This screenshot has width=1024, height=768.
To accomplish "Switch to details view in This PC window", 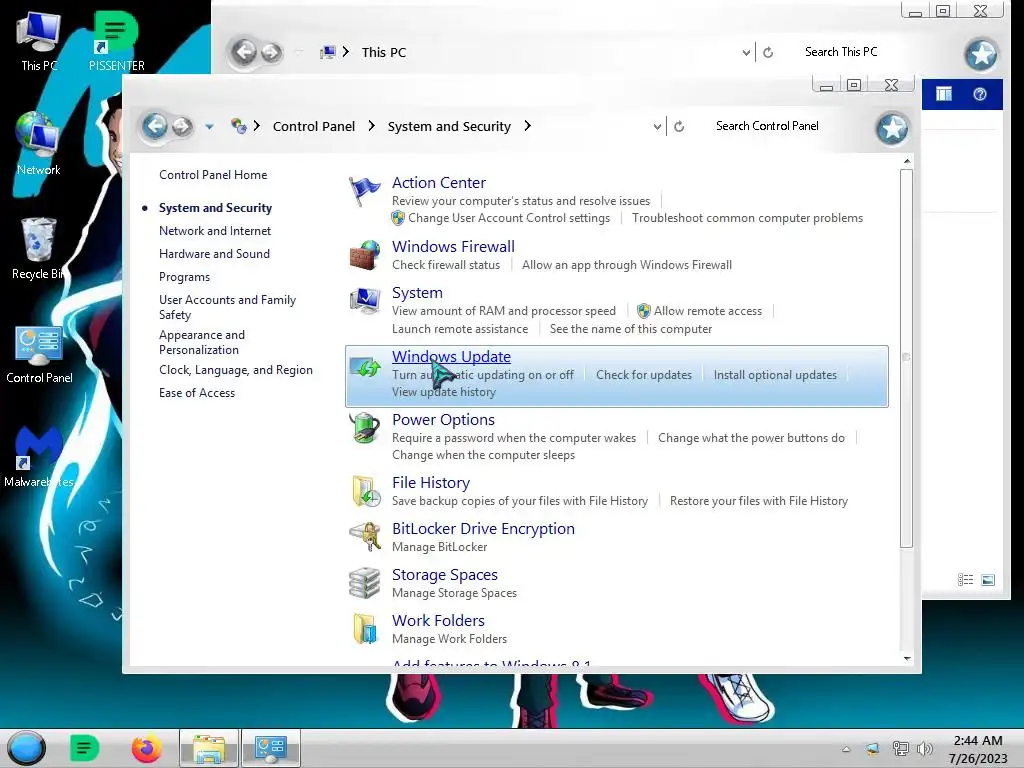I will (965, 579).
